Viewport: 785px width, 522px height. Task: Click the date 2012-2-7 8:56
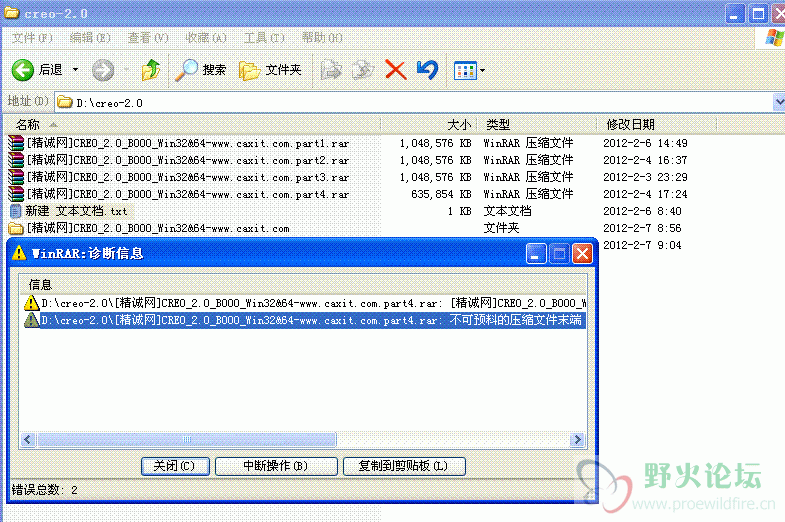click(642, 228)
